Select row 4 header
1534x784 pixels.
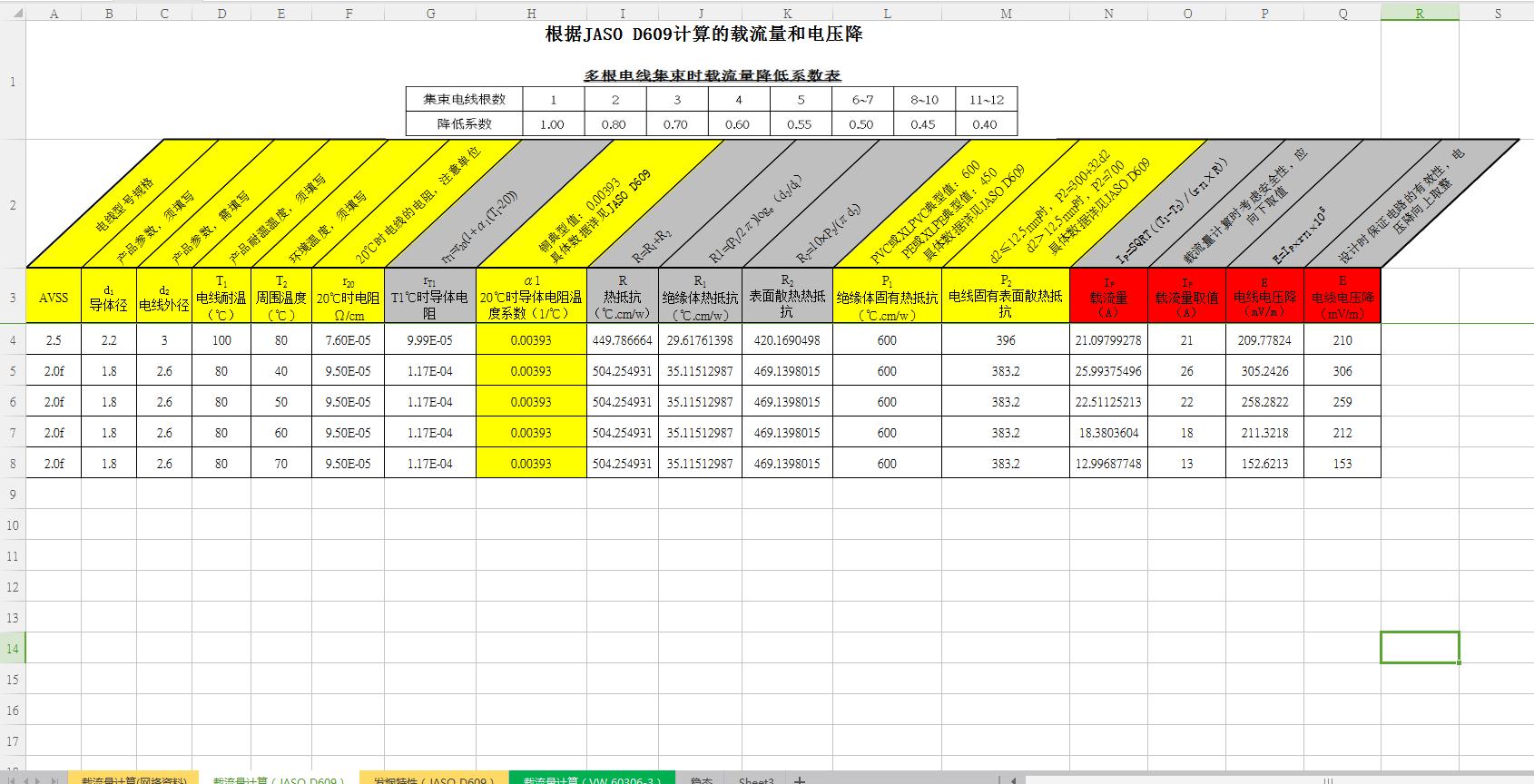[13, 340]
